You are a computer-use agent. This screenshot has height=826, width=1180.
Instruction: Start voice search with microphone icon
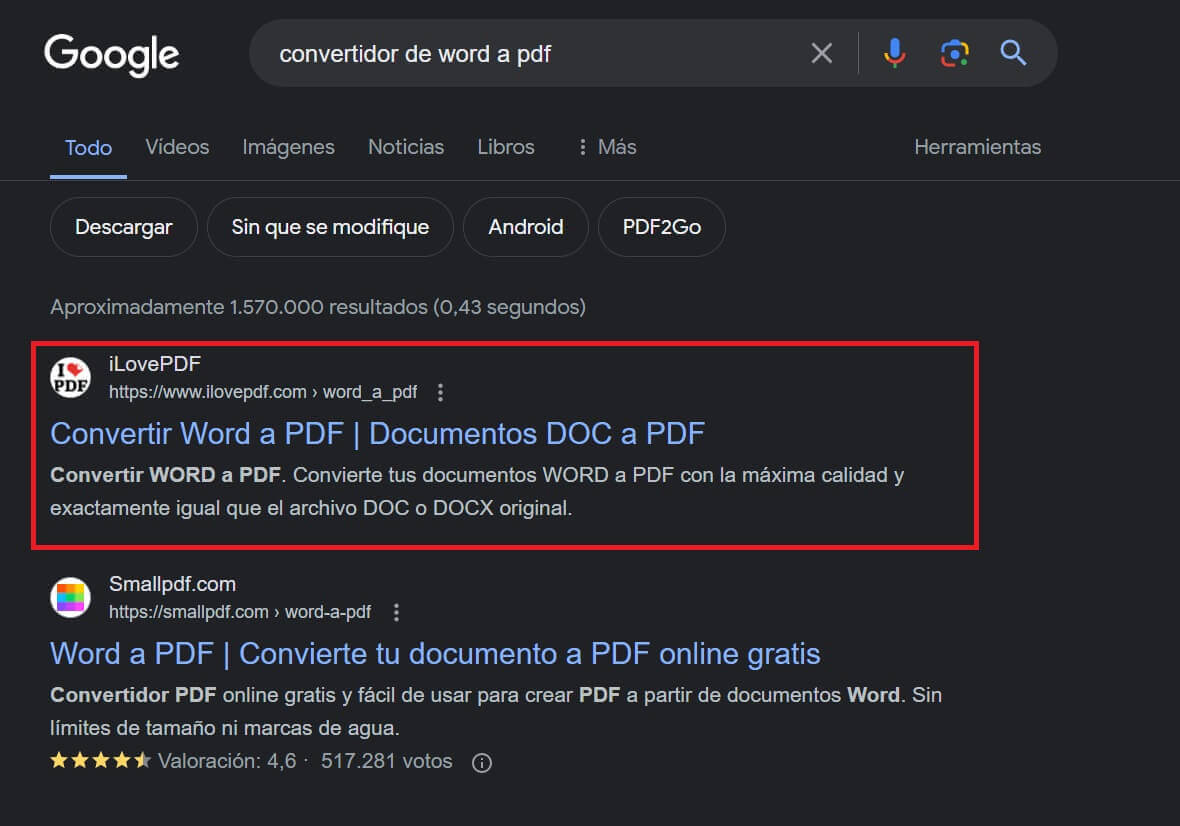(x=894, y=53)
